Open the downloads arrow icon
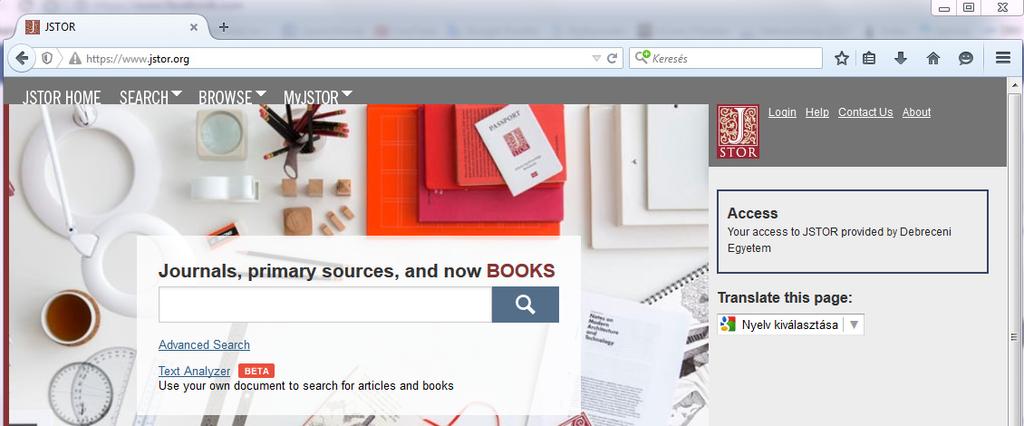The image size is (1024, 426). click(901, 58)
